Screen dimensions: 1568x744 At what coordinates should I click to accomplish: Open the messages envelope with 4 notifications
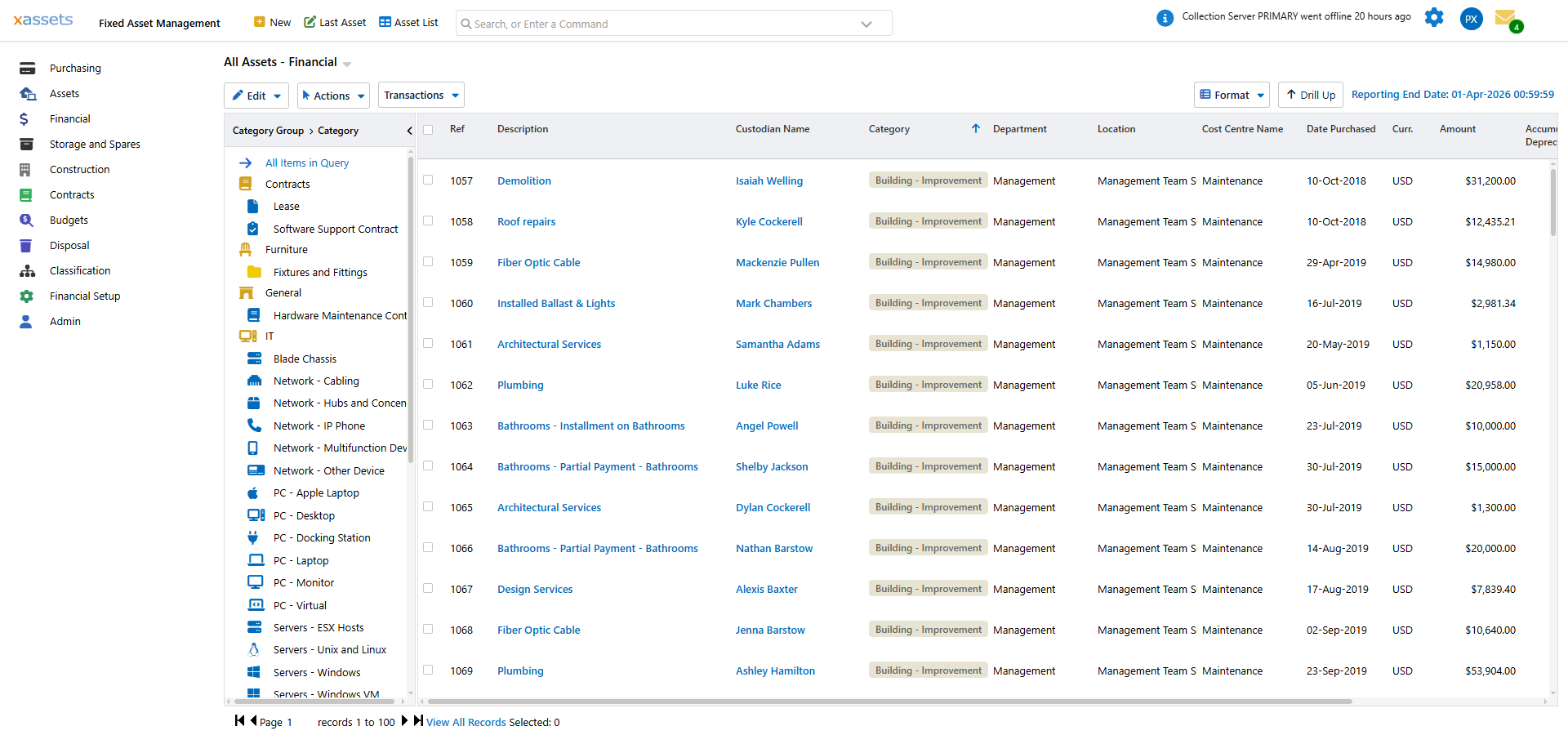pyautogui.click(x=1507, y=19)
